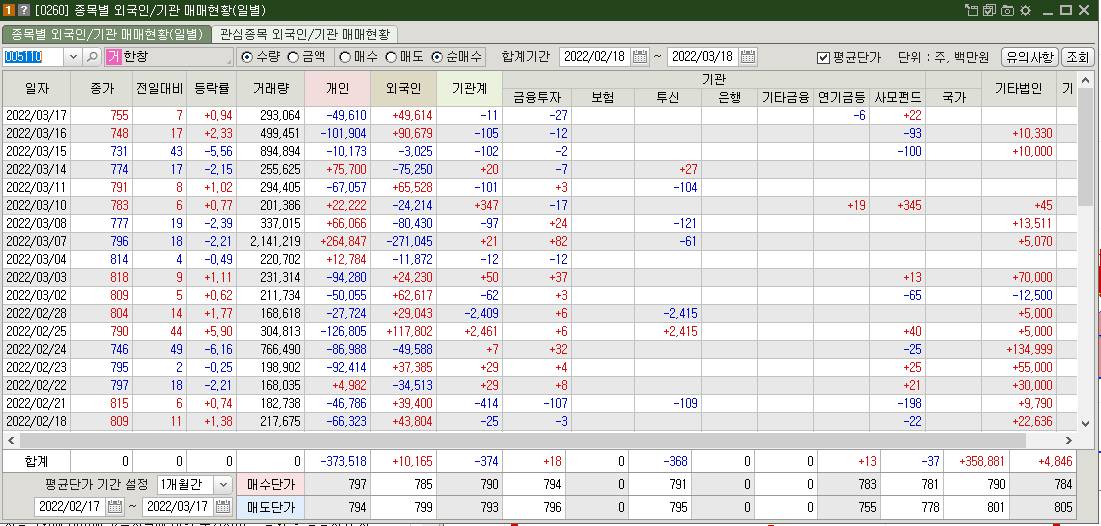Screen dimensions: 1101x526
Task: Click the 매도단가 label button
Action: pos(270,506)
